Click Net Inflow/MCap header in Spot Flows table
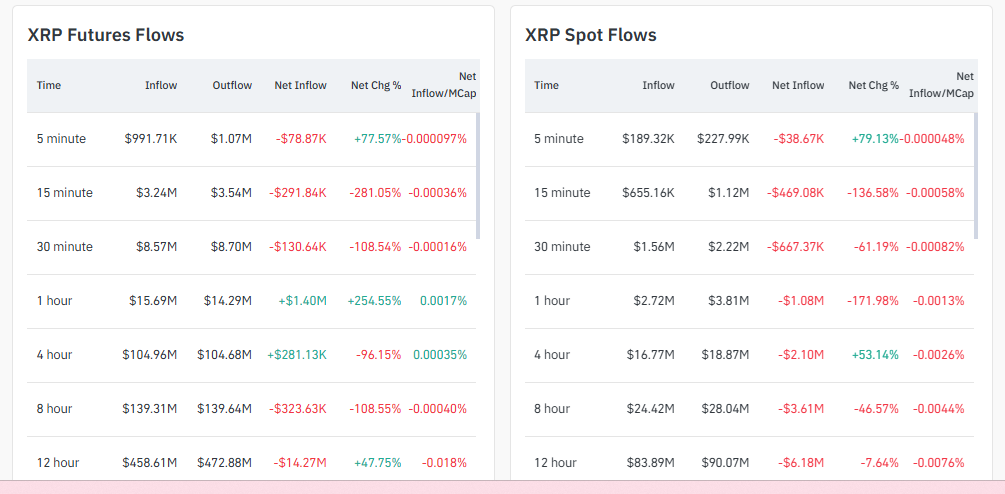 point(941,85)
